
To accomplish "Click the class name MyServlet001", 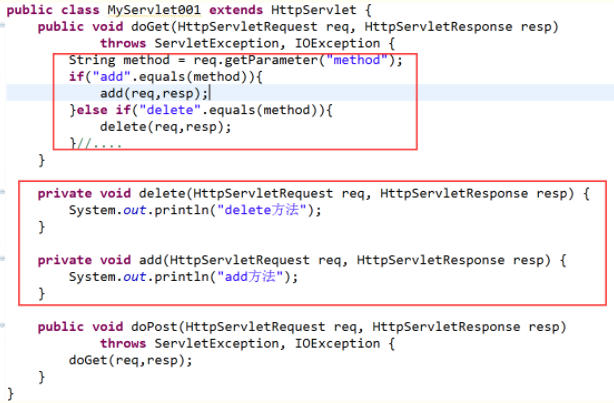I will (154, 10).
